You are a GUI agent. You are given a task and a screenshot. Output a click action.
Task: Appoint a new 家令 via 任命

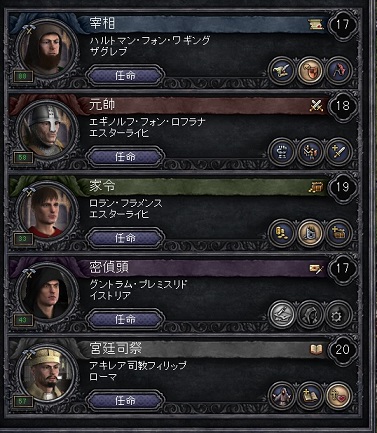(125, 238)
